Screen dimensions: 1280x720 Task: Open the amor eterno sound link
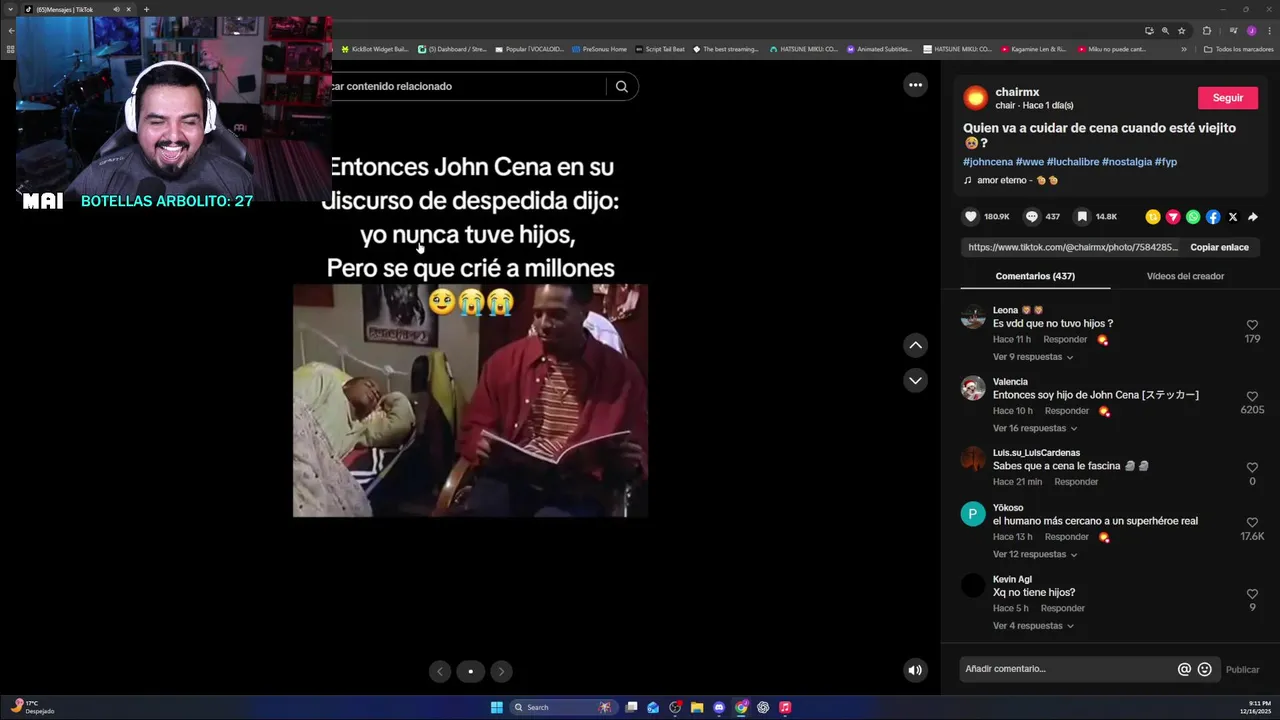point(1010,180)
